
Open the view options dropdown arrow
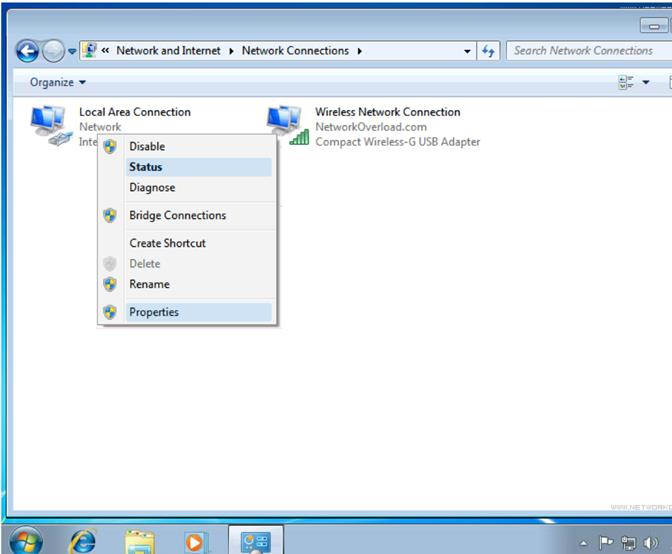click(x=646, y=82)
